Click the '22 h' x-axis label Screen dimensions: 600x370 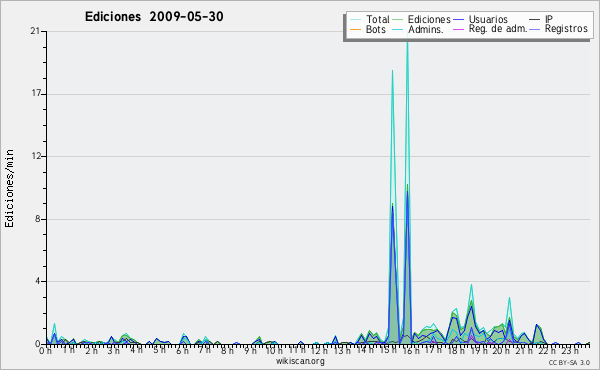(547, 350)
